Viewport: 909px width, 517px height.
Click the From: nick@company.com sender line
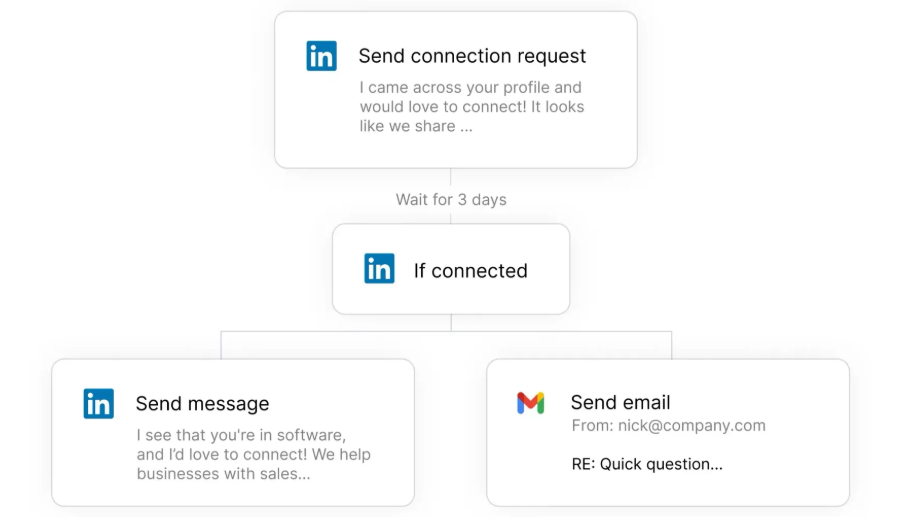click(668, 426)
